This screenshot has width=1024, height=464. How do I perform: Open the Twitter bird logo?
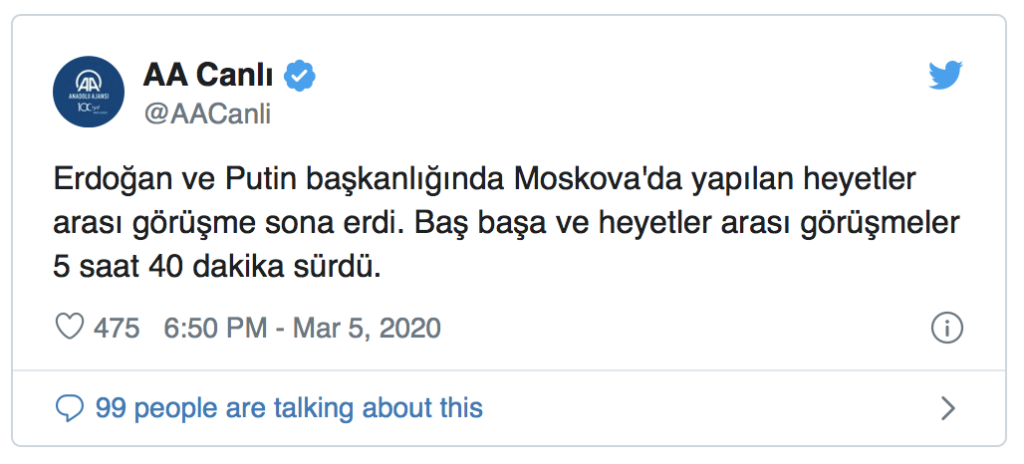coord(946,76)
